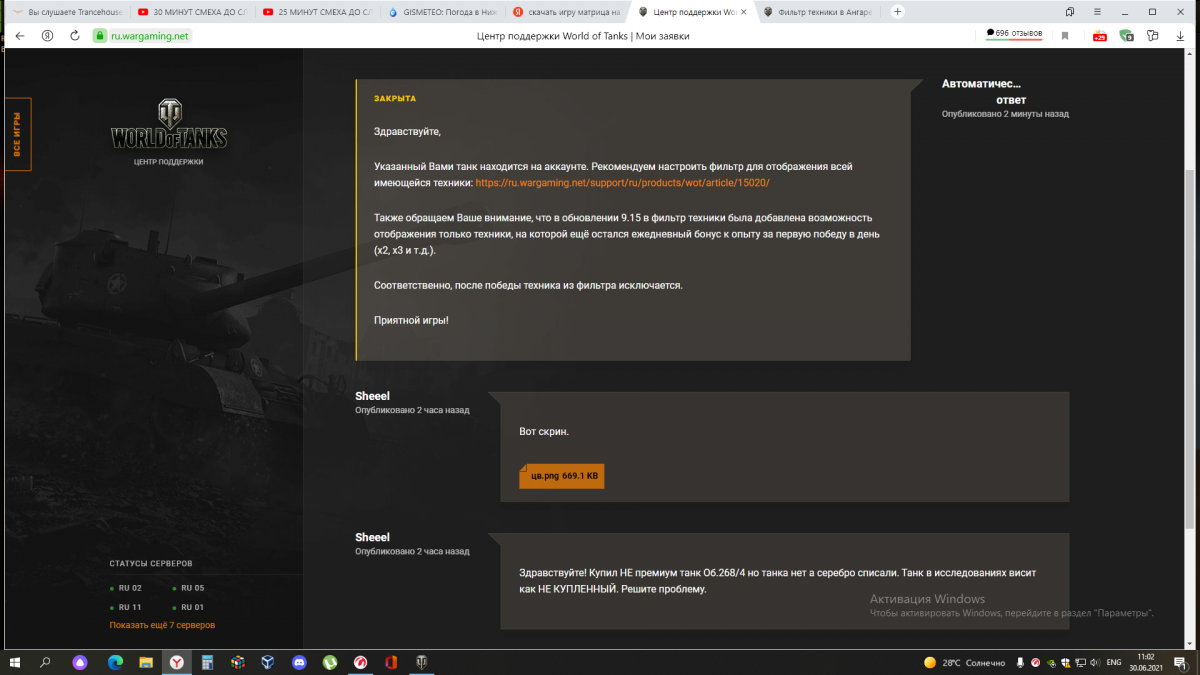
Task: Add page to bookmarks with bookmark icon
Action: (1065, 35)
